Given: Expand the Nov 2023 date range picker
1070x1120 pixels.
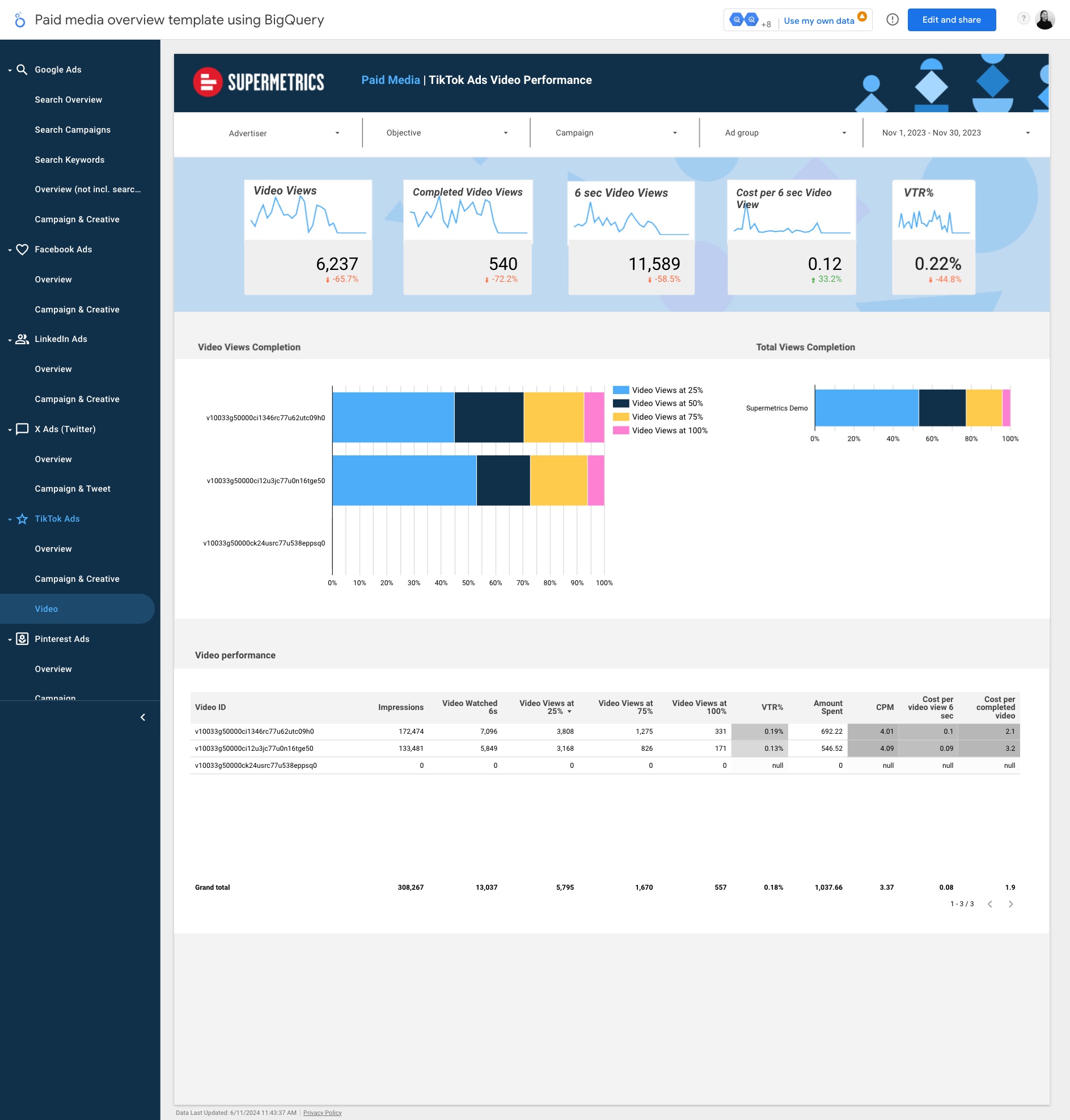Looking at the screenshot, I should coord(955,133).
